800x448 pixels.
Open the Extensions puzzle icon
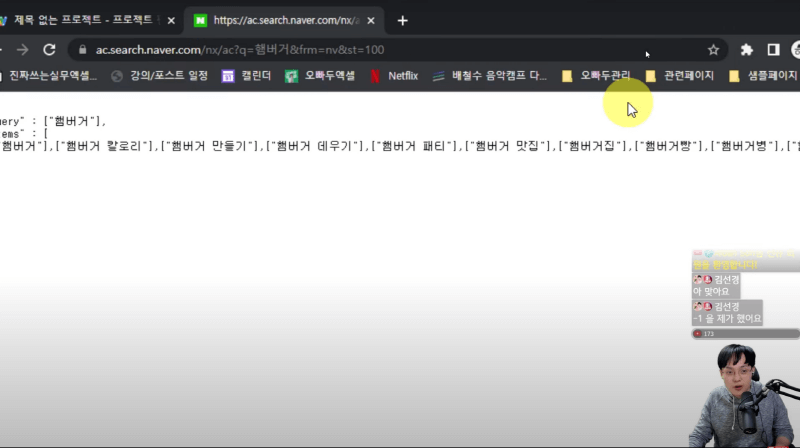pyautogui.click(x=746, y=49)
